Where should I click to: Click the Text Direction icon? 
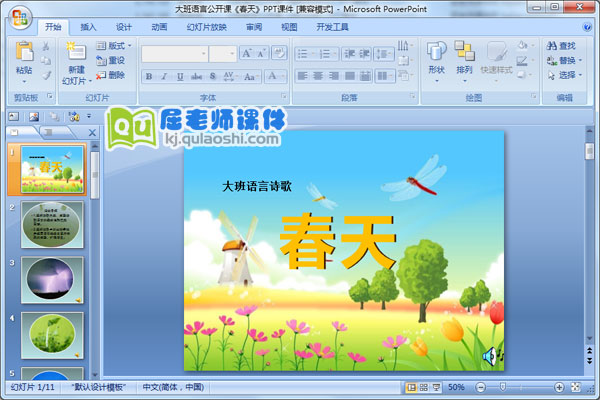point(404,46)
